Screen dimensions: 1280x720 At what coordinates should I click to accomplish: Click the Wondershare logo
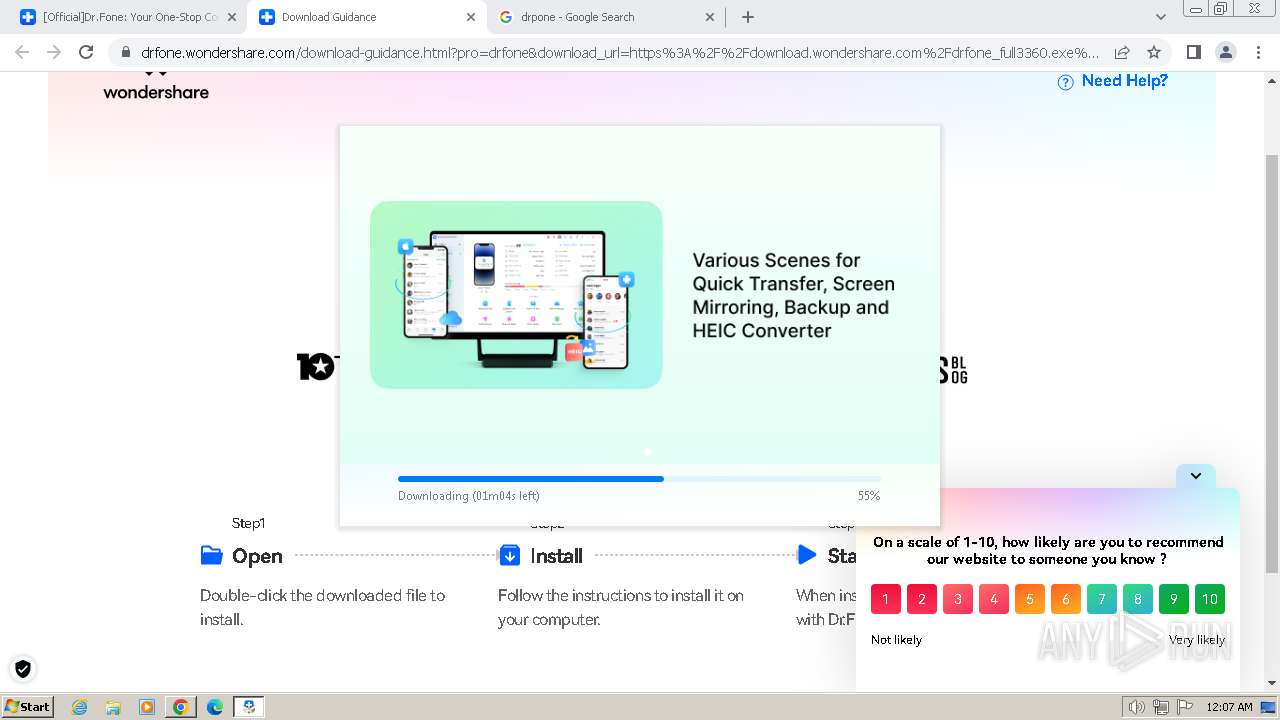156,86
